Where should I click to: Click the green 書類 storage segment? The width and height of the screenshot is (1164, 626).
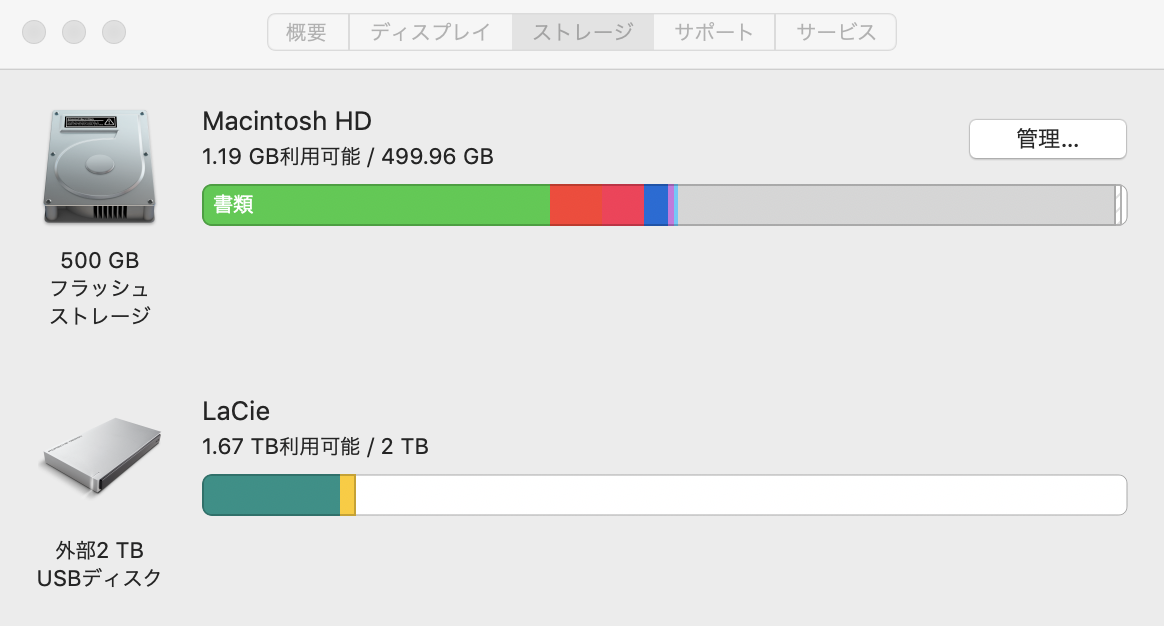coord(376,205)
